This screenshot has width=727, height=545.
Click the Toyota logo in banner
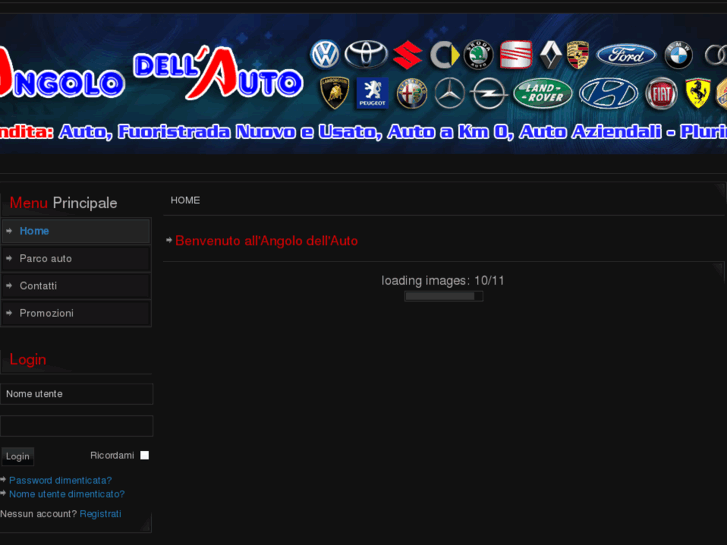(x=366, y=54)
